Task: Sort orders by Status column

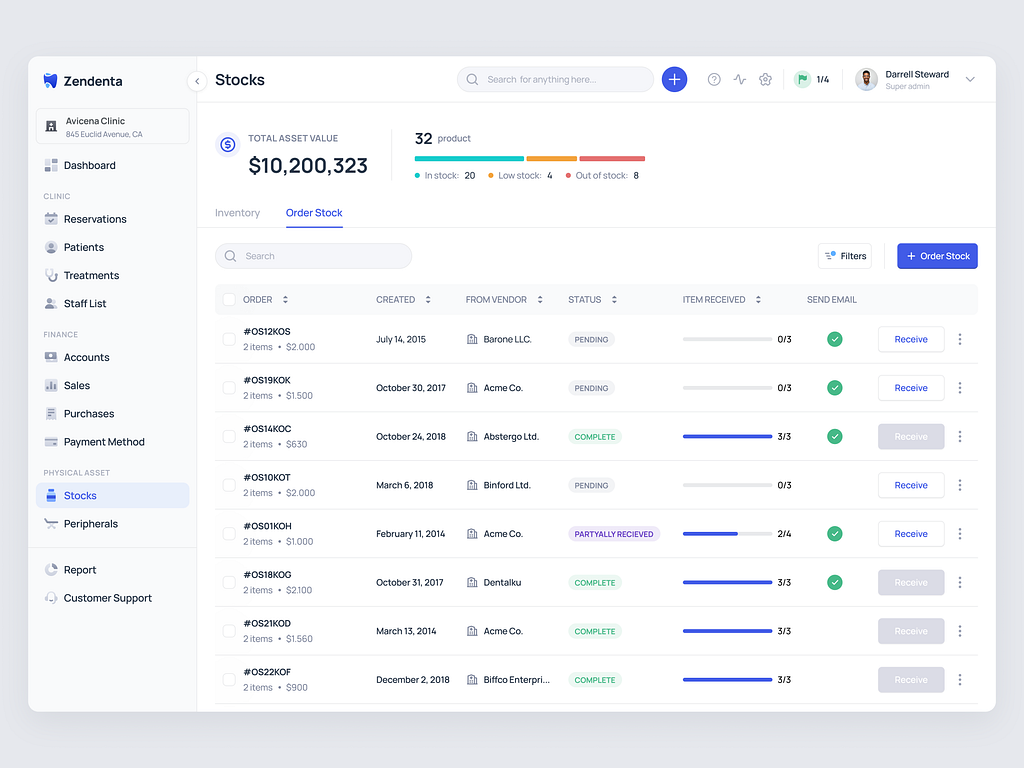Action: tap(614, 300)
